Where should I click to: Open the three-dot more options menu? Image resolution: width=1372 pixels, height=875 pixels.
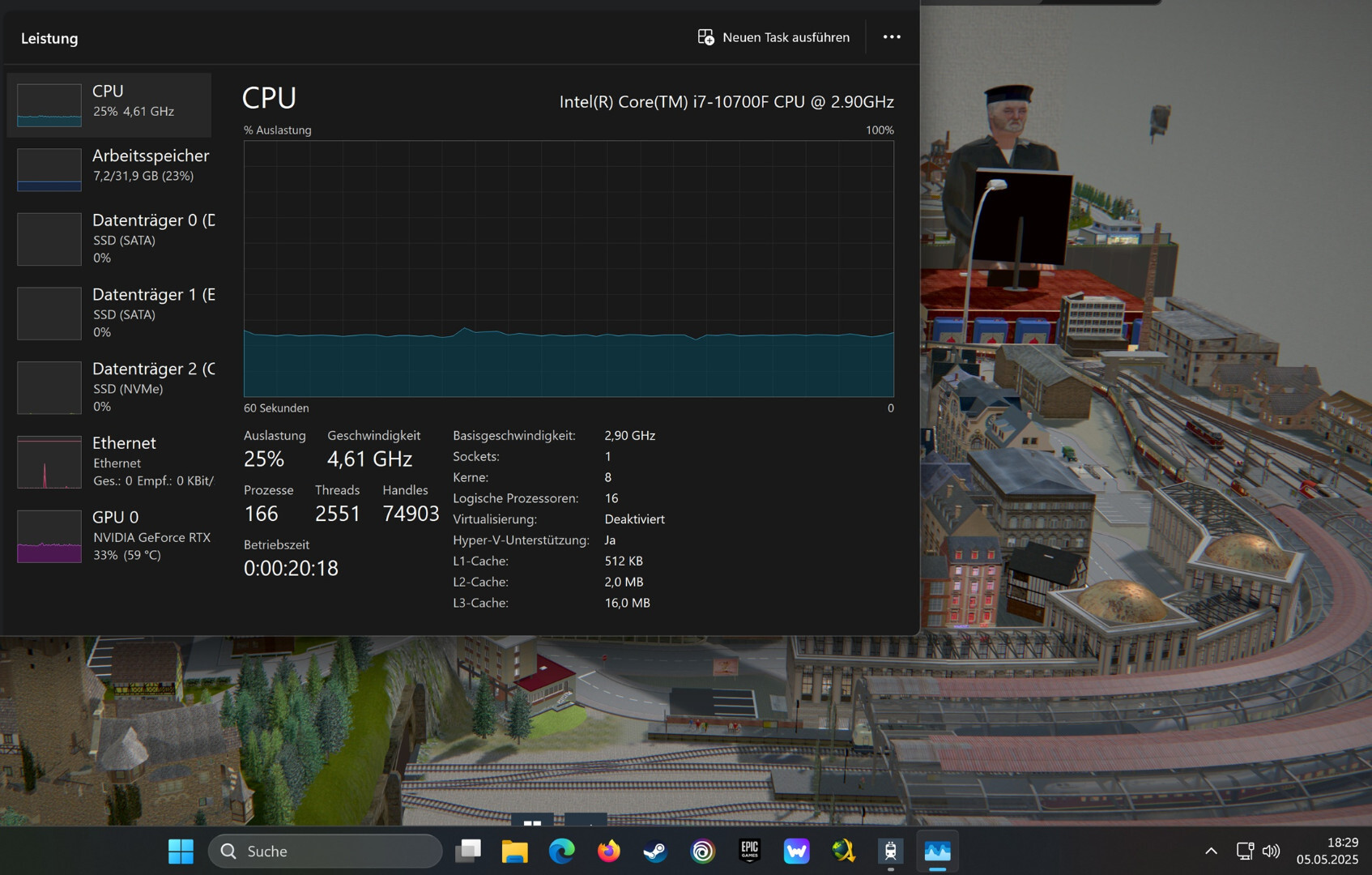point(892,37)
